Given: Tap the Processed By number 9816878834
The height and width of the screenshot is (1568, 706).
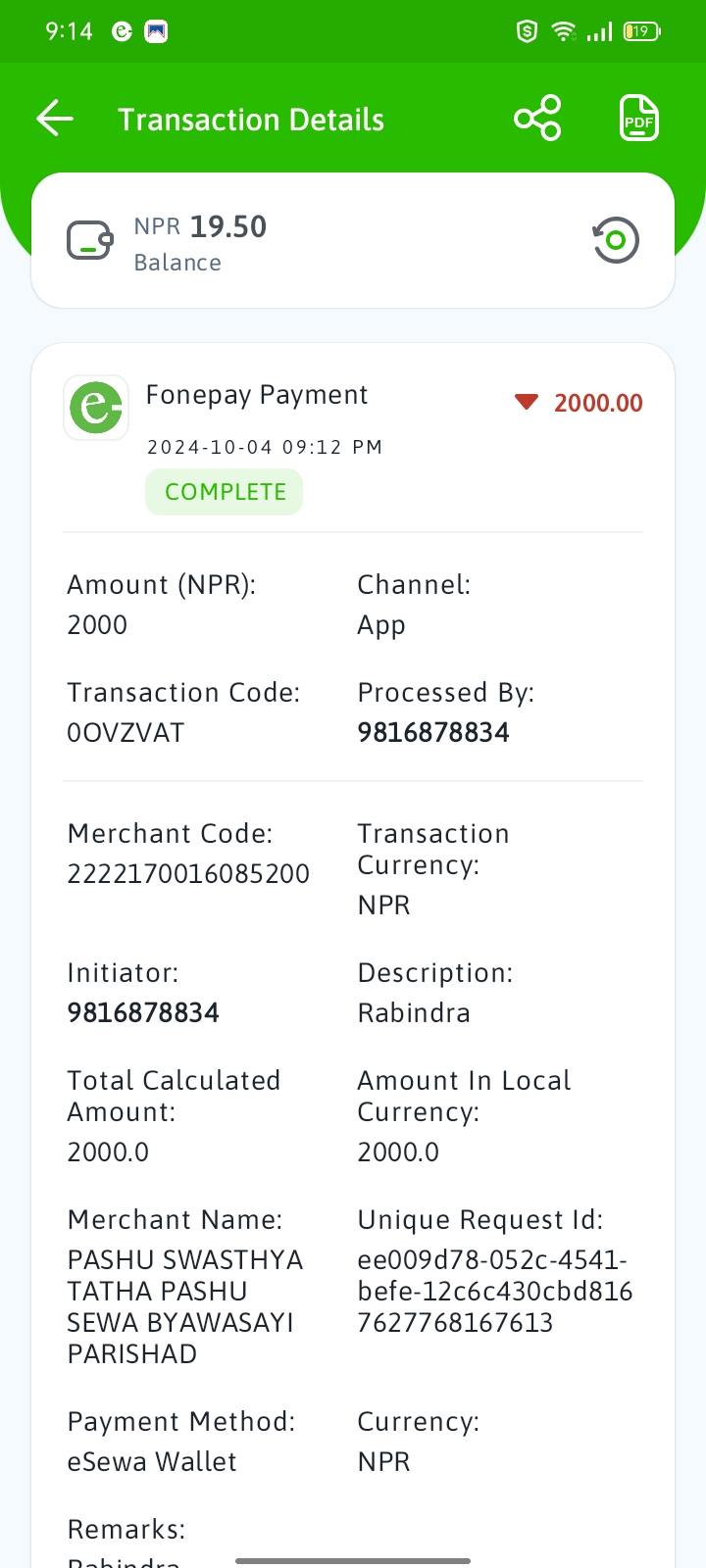Looking at the screenshot, I should tap(433, 733).
